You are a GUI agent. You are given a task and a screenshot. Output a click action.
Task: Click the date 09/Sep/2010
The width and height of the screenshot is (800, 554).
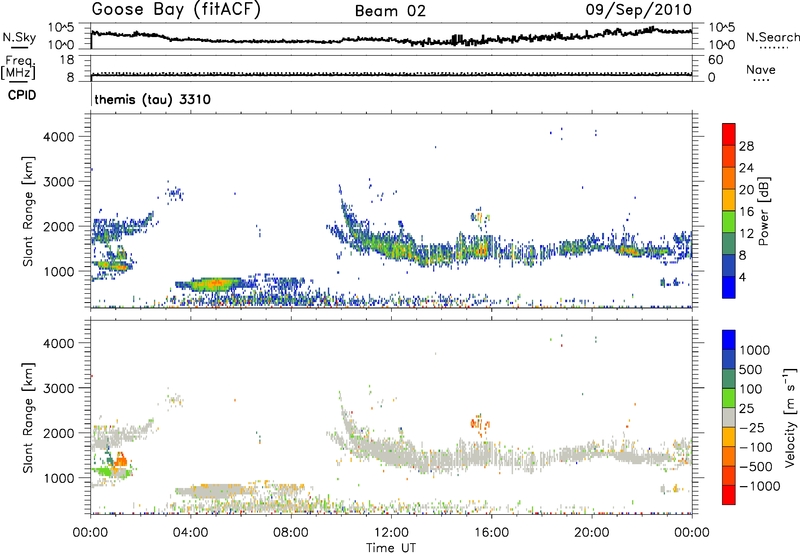[x=639, y=10]
